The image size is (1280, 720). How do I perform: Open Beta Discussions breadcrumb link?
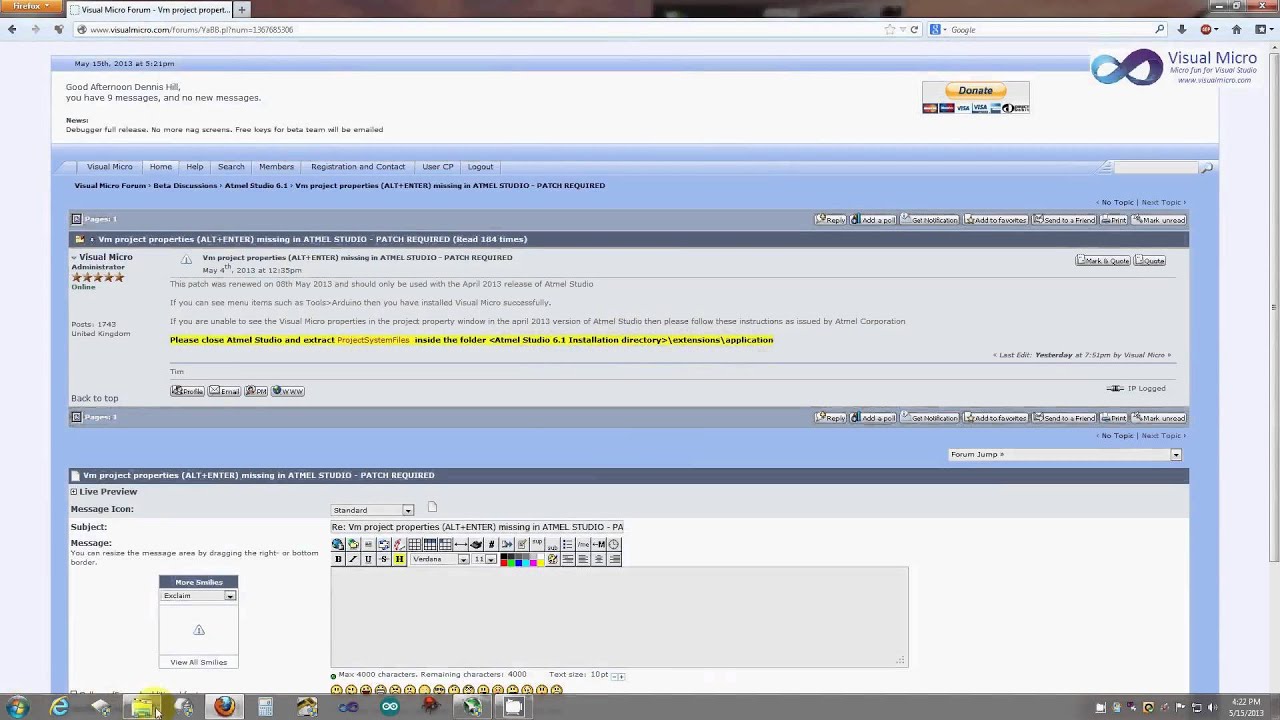[x=185, y=185]
